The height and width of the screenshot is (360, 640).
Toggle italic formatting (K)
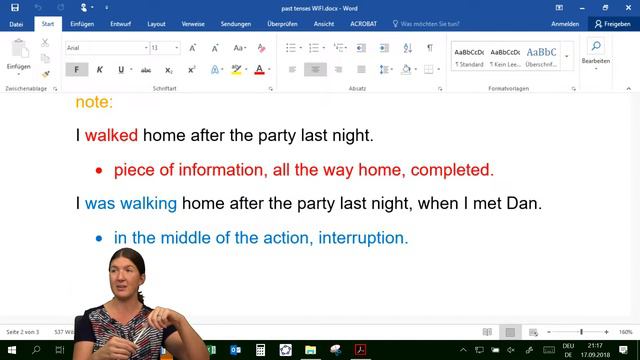tap(100, 70)
